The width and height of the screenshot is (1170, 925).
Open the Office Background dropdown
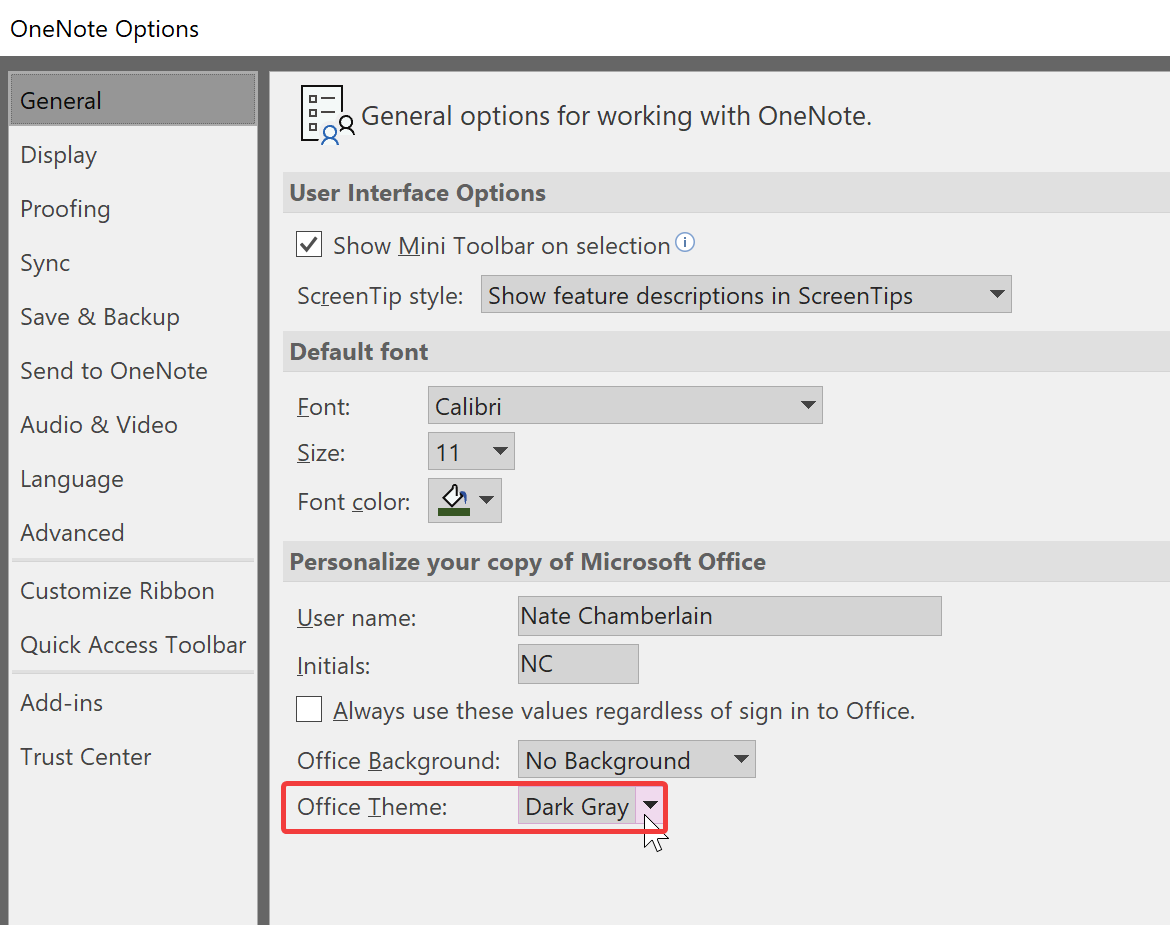tap(636, 759)
